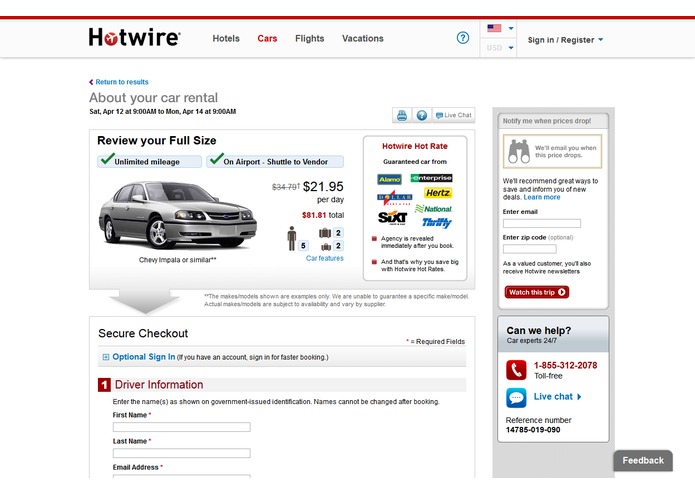Open the Car features link
Viewport: 695px width, 494px height.
pos(324,258)
